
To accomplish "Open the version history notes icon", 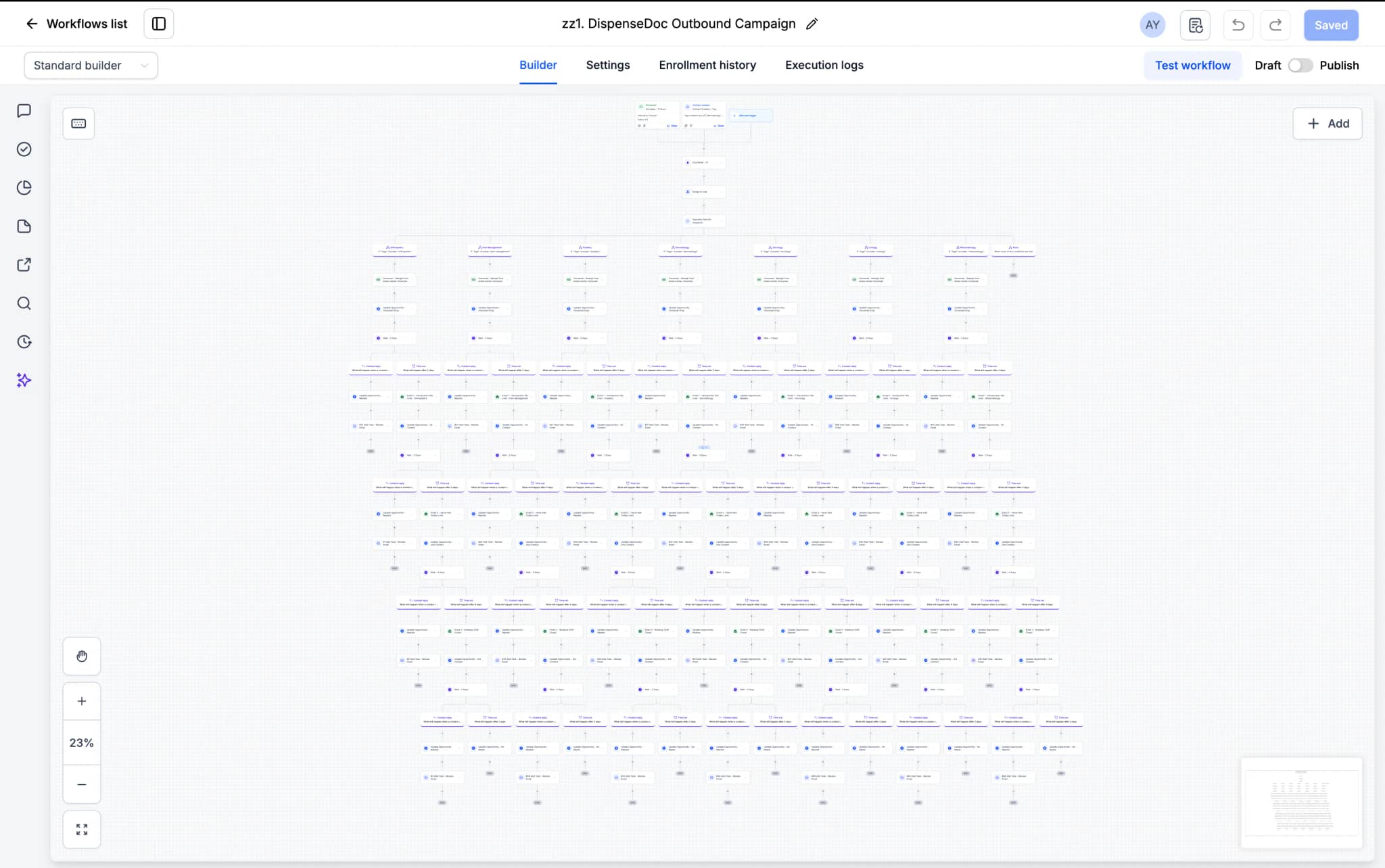I will [1195, 25].
